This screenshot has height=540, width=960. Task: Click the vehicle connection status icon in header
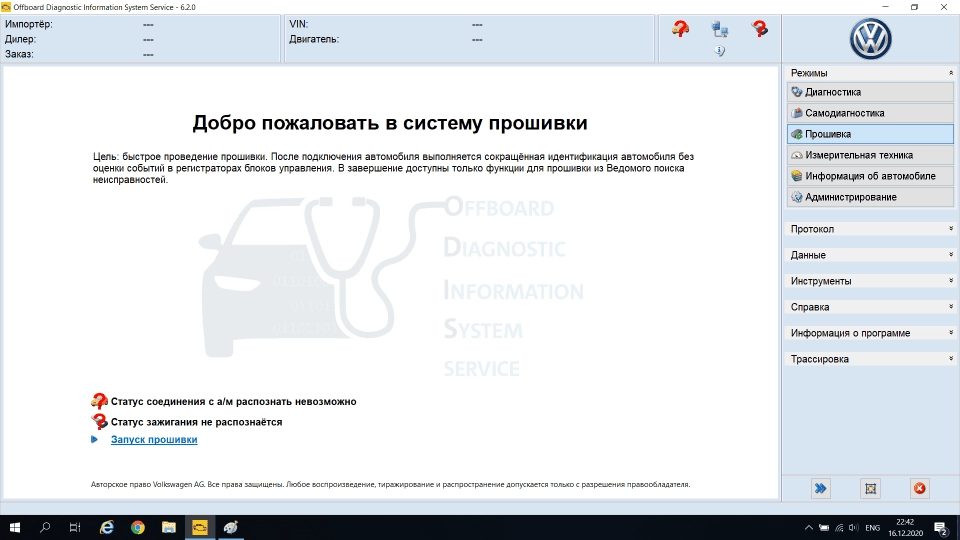(x=680, y=29)
